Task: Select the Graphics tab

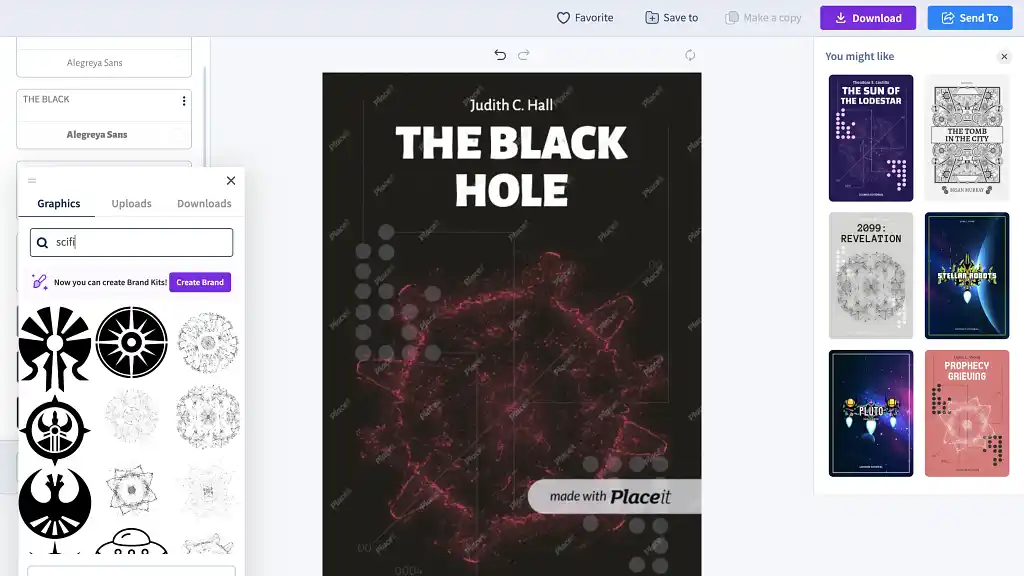Action: [x=59, y=204]
